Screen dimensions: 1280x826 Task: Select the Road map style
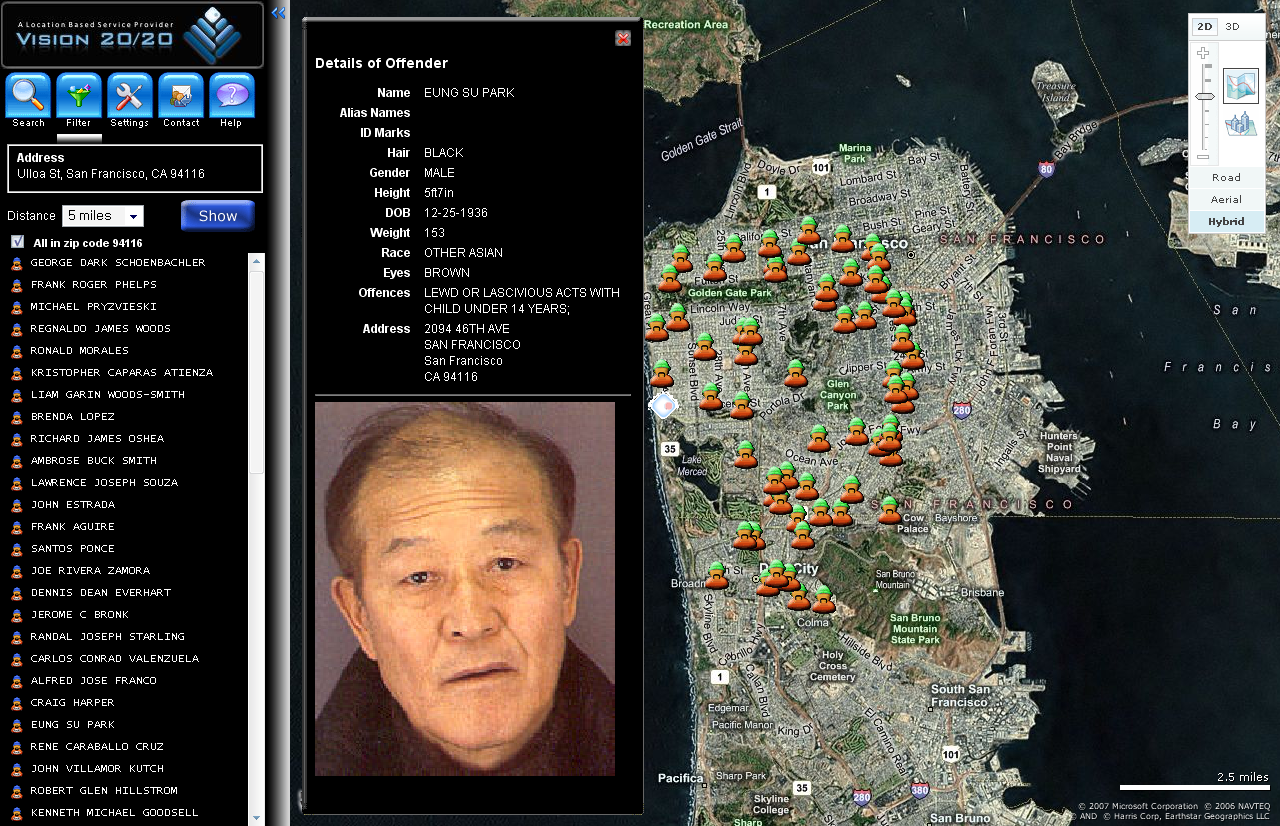(1226, 177)
